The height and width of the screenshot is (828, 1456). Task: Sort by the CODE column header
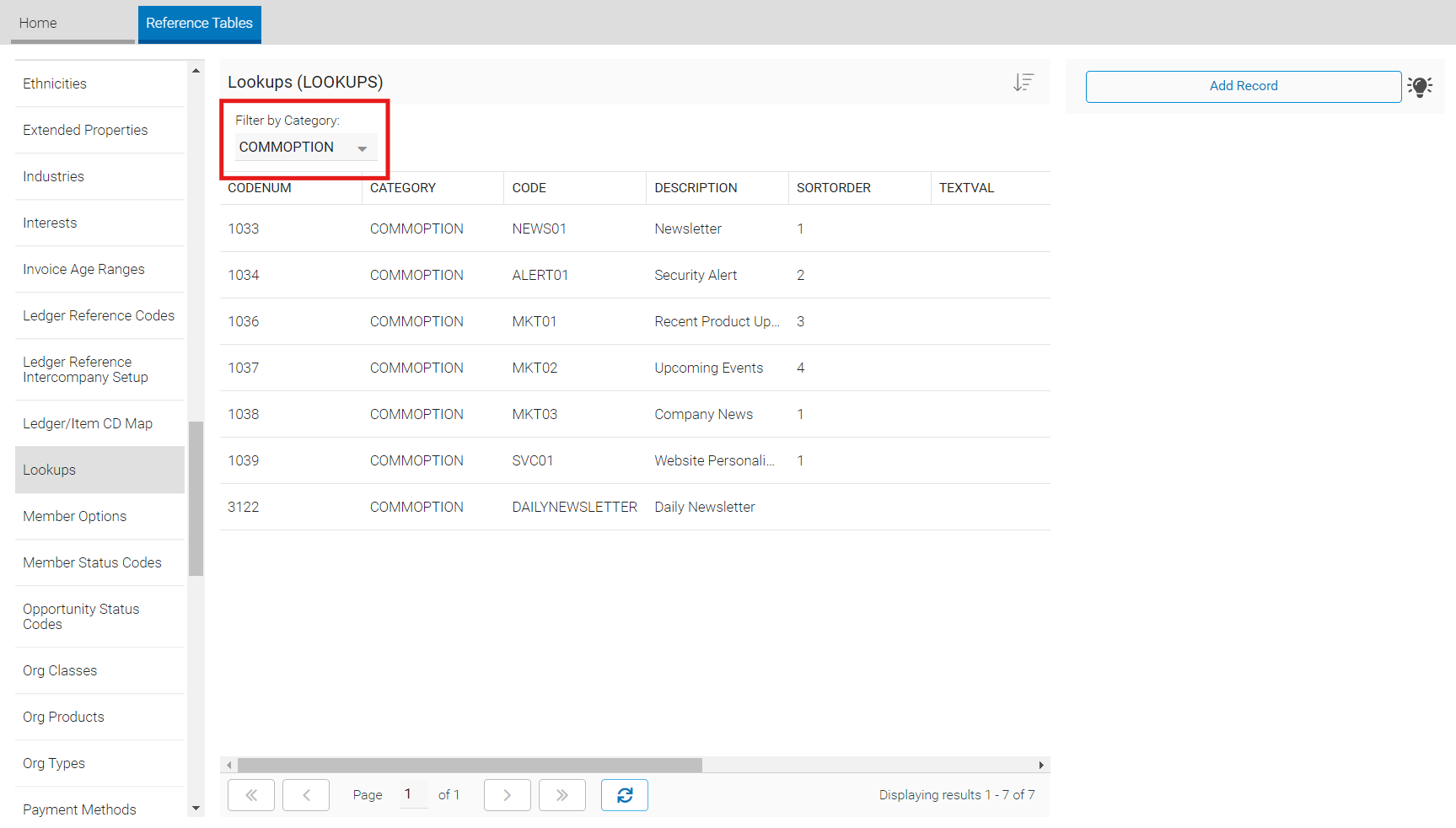pos(576,188)
